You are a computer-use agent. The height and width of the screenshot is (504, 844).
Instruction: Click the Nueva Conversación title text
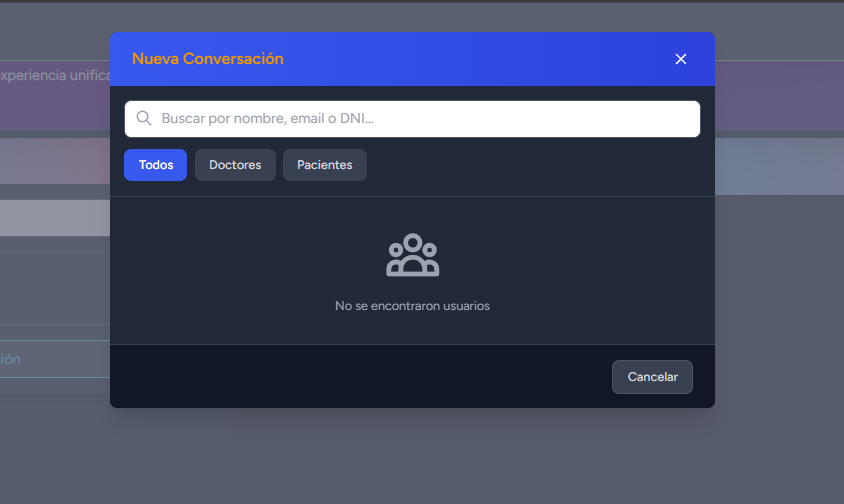click(207, 59)
